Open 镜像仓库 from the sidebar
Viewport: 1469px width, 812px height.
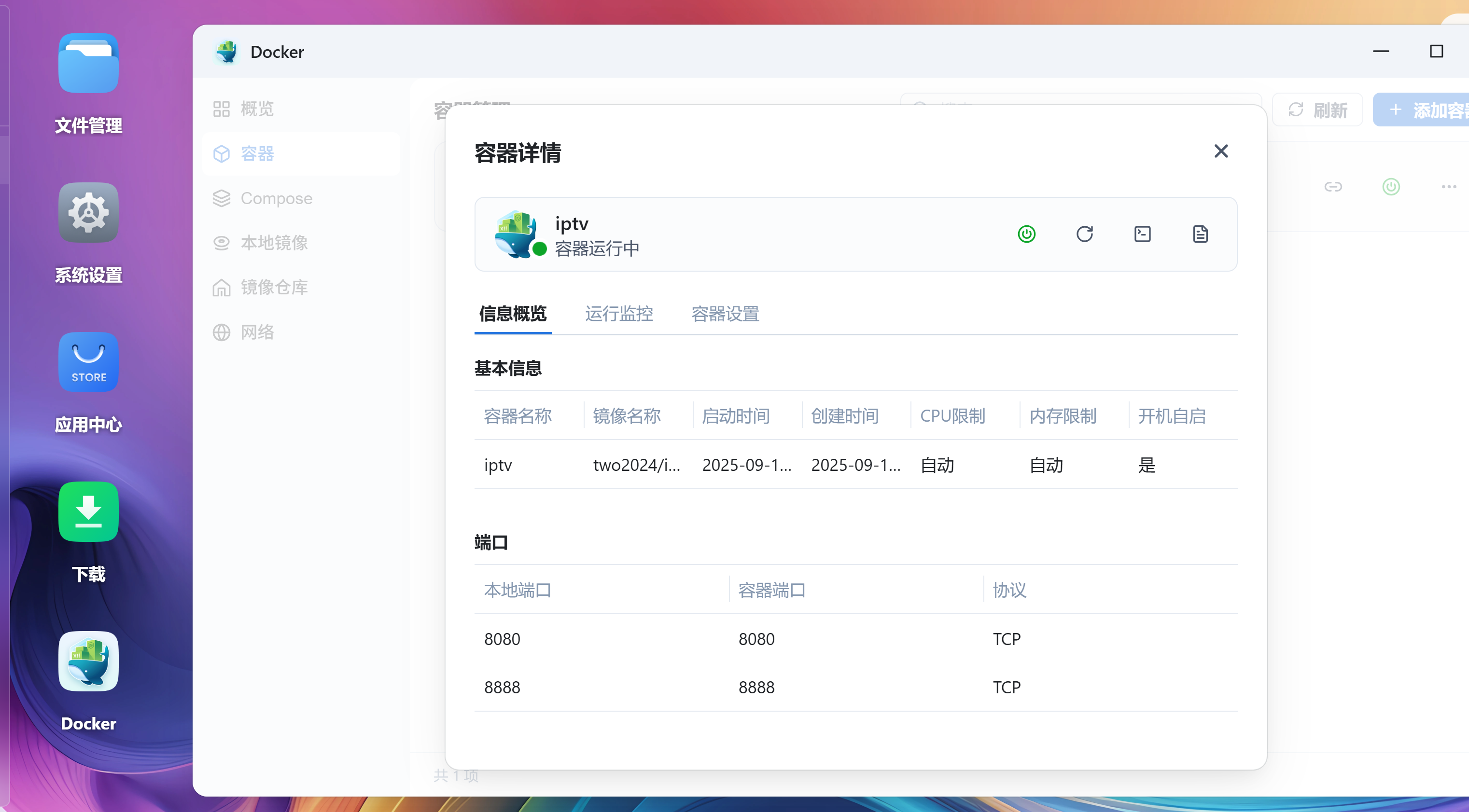point(273,287)
